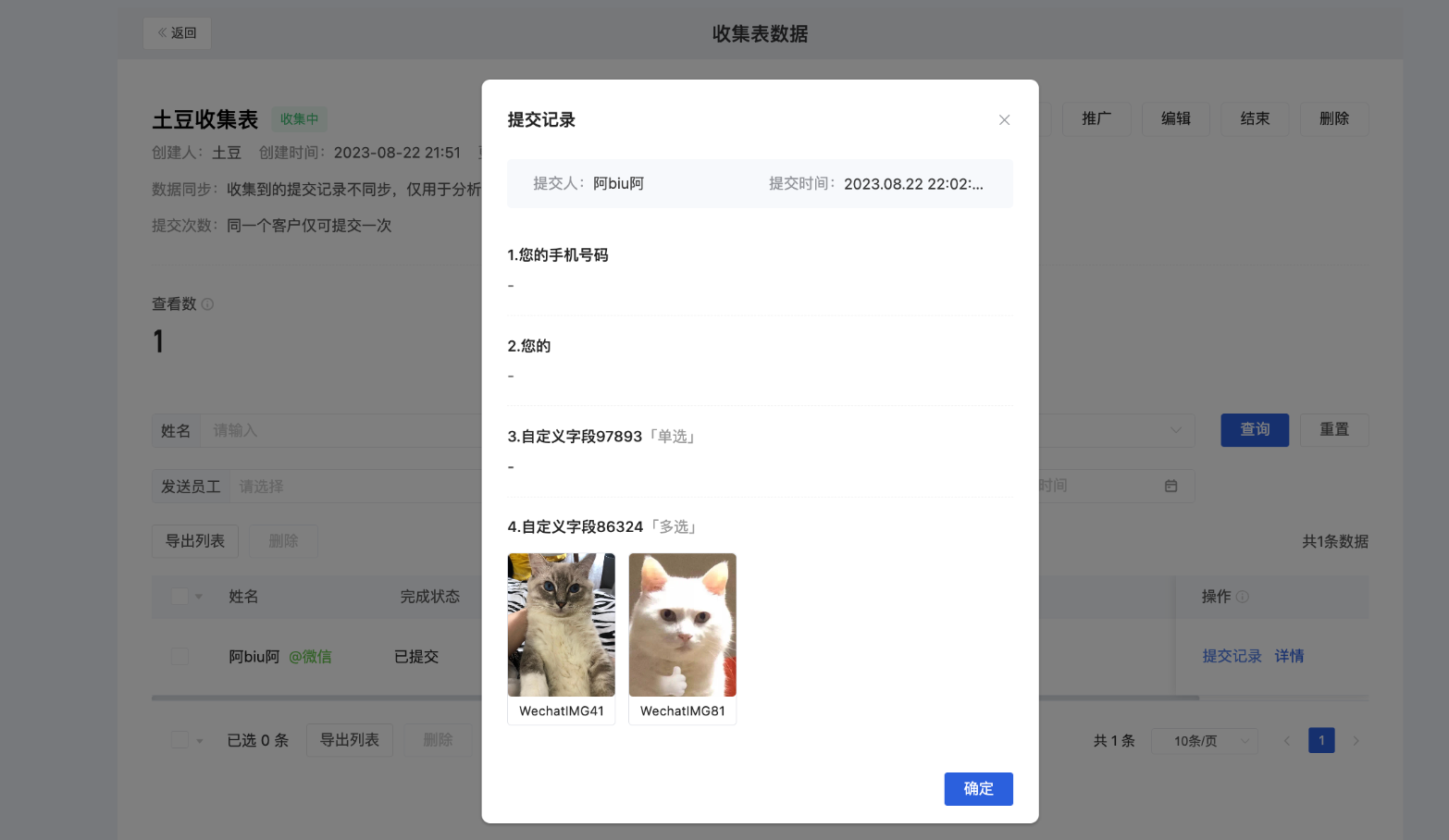Open the 详情 link in the row
The width and height of the screenshot is (1449, 840).
coord(1289,656)
